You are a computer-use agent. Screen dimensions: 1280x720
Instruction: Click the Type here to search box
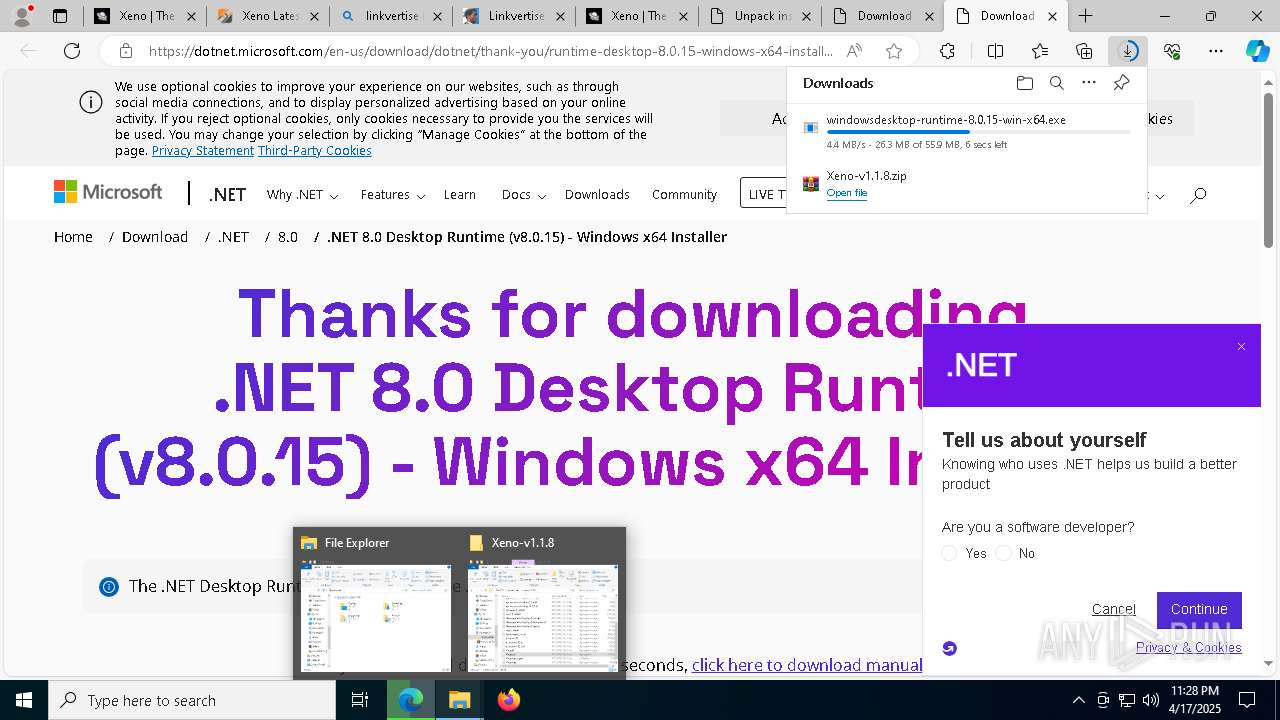192,700
